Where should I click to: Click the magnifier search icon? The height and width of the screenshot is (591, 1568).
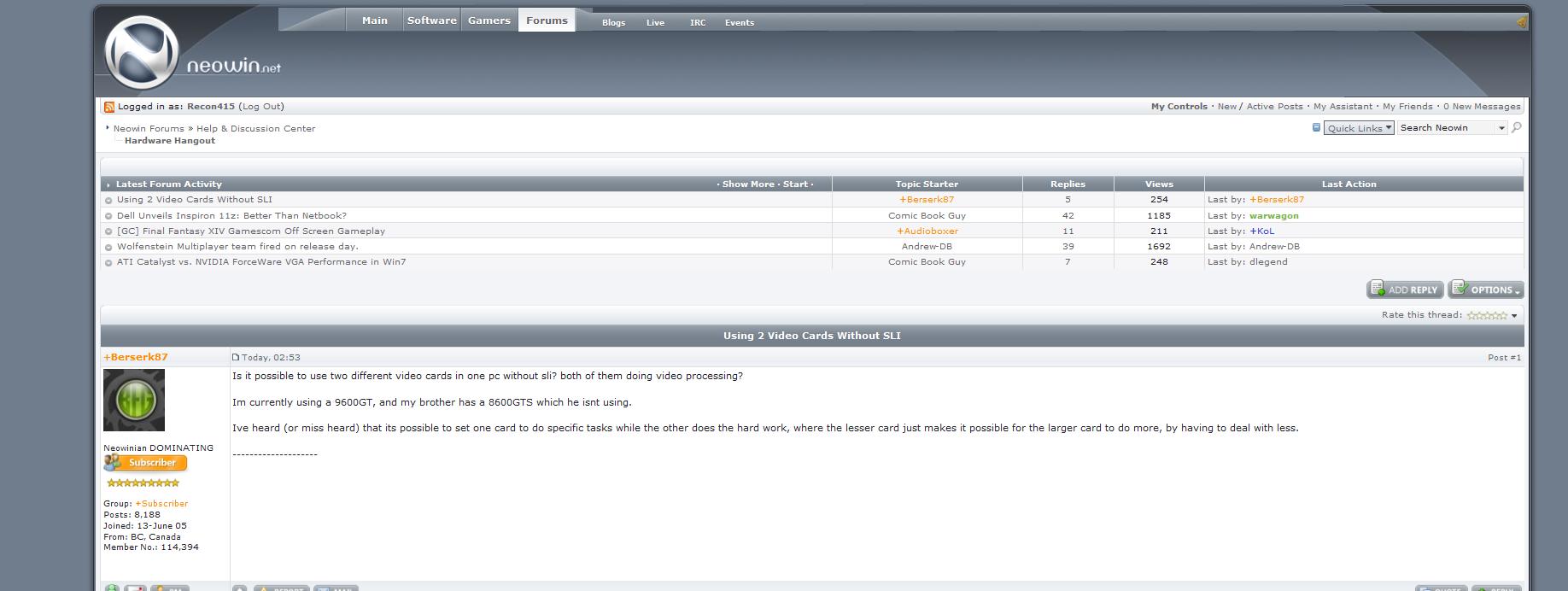click(1517, 128)
